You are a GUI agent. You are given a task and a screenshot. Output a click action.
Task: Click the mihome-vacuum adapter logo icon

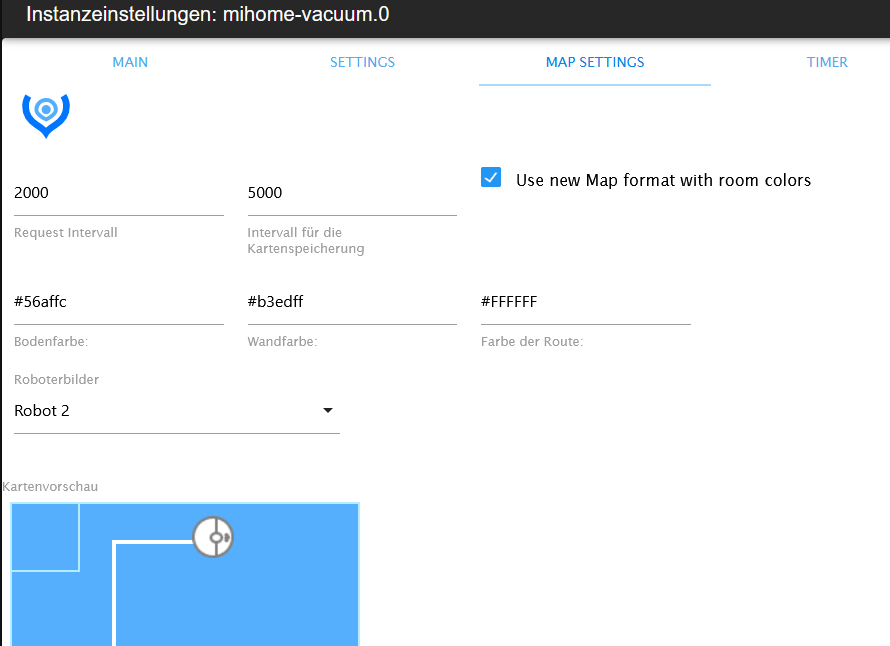point(46,116)
